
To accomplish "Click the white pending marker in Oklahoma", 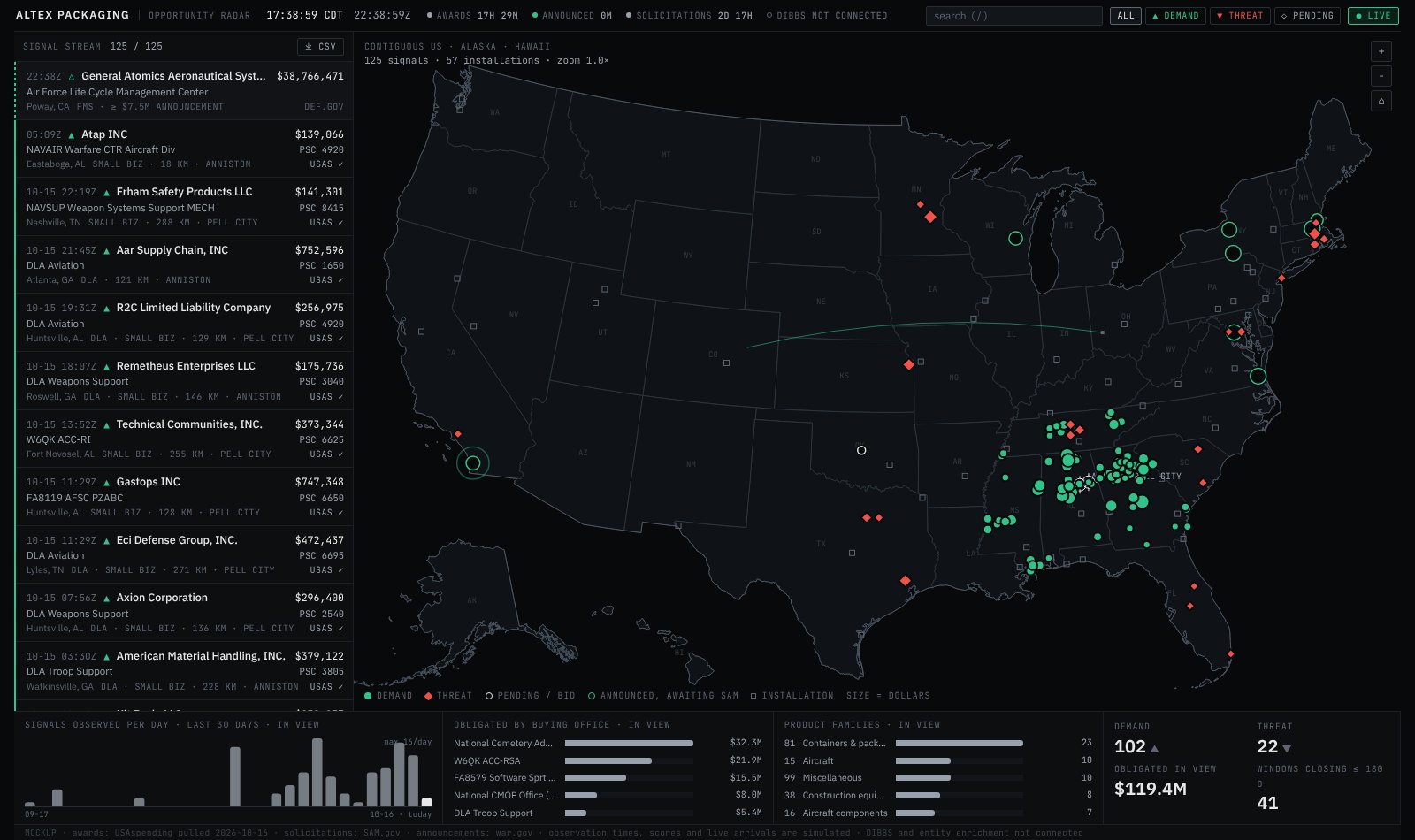I will click(x=861, y=450).
